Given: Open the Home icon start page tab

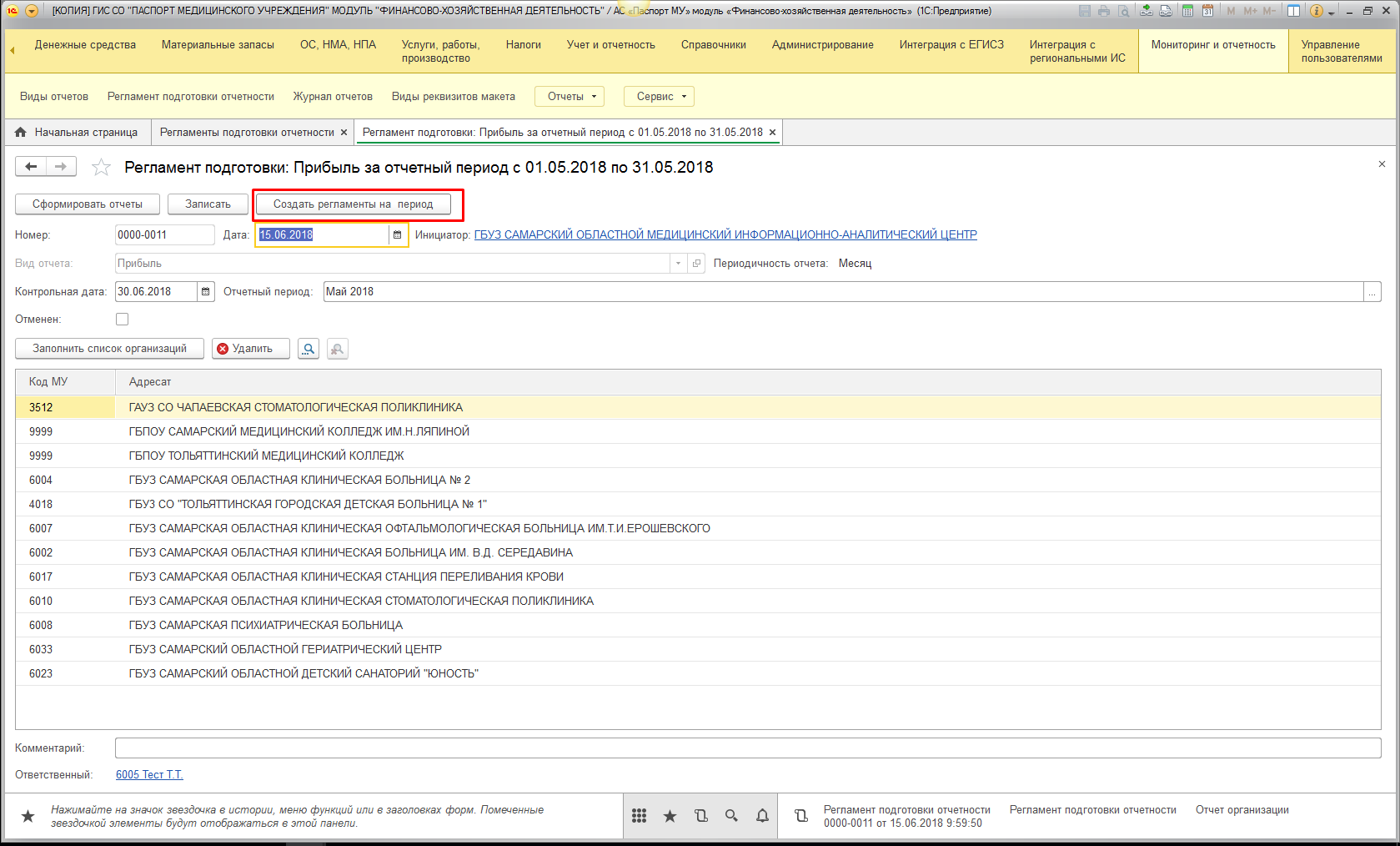Looking at the screenshot, I should pyautogui.click(x=77, y=133).
